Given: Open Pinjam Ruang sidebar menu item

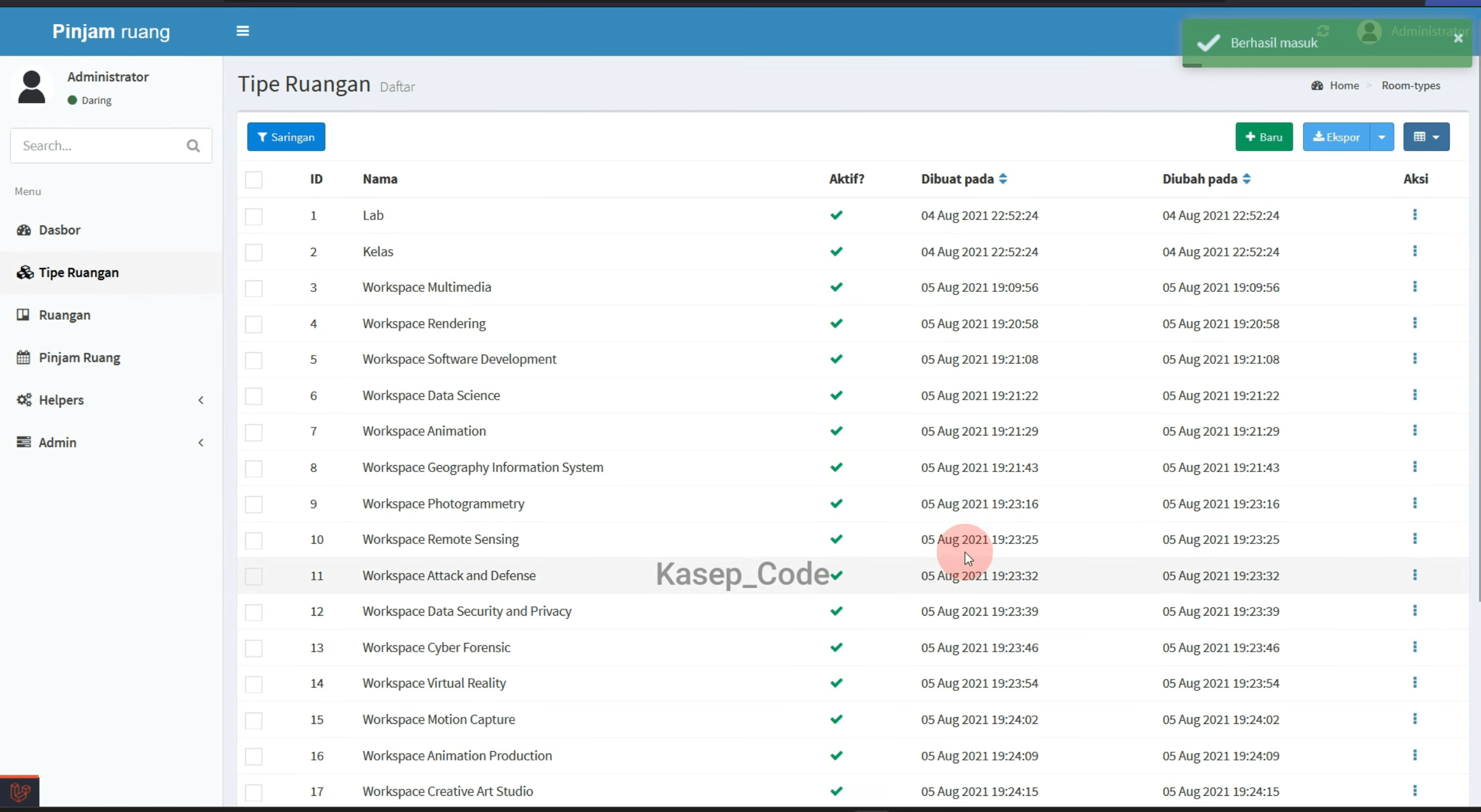Looking at the screenshot, I should 111,357.
